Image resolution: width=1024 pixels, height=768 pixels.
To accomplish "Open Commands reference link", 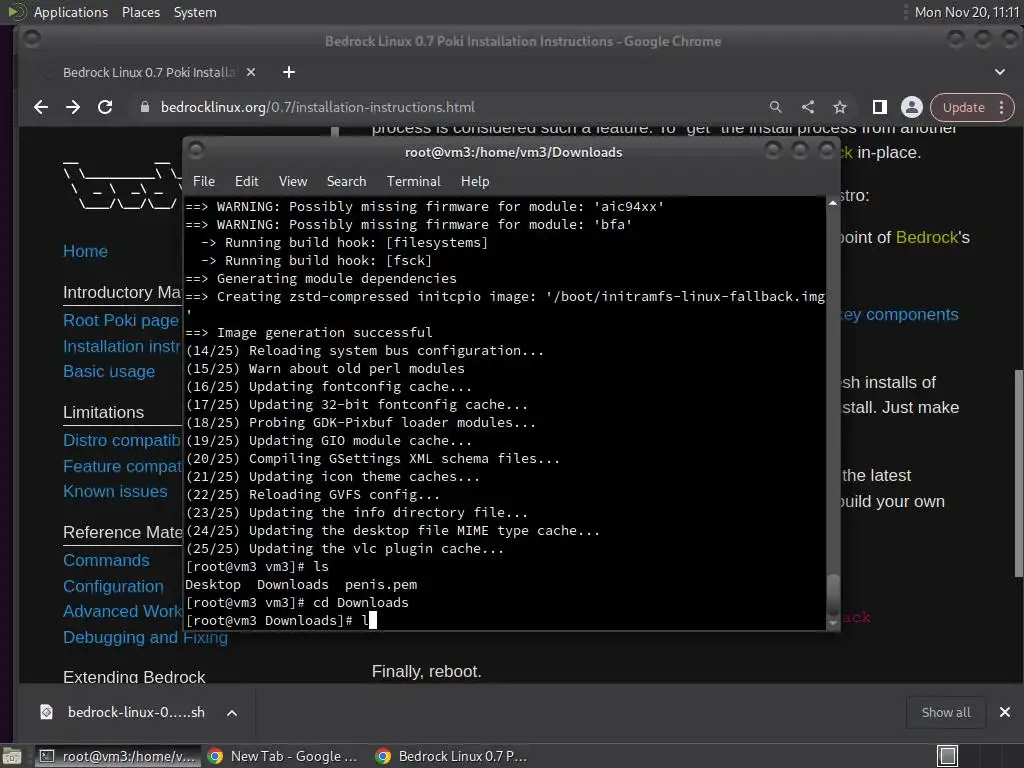I will pos(106,561).
